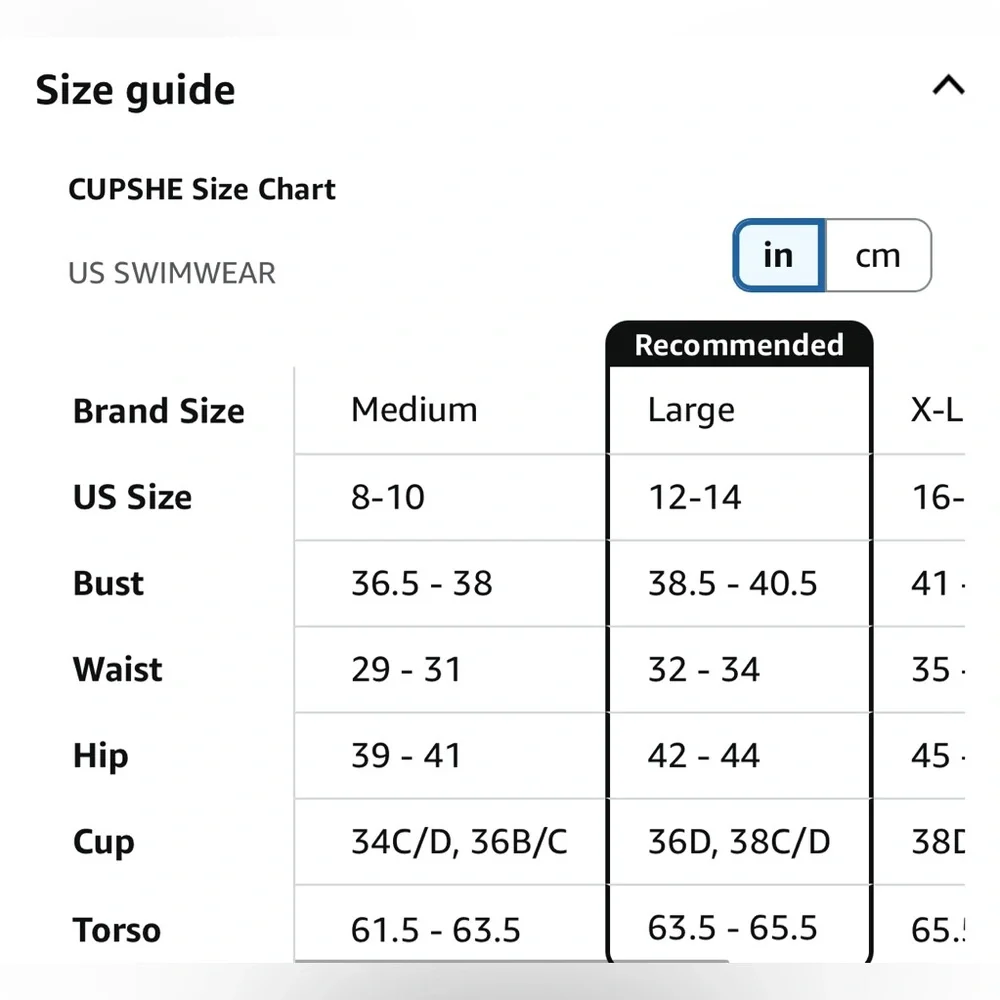Screen dimensions: 1000x1000
Task: Click the Size guide heading
Action: tap(135, 89)
